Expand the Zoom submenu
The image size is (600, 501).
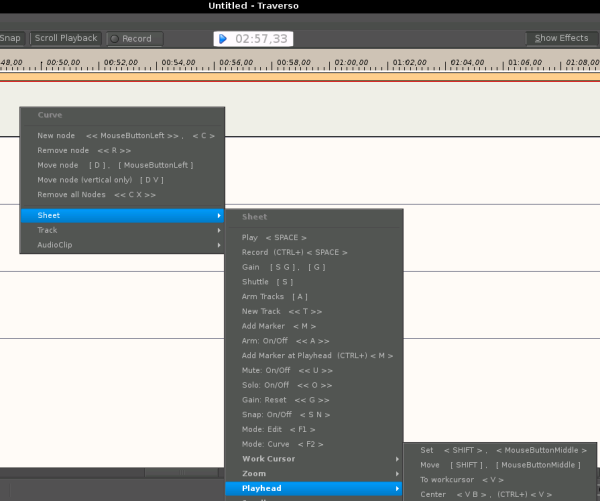(314, 473)
